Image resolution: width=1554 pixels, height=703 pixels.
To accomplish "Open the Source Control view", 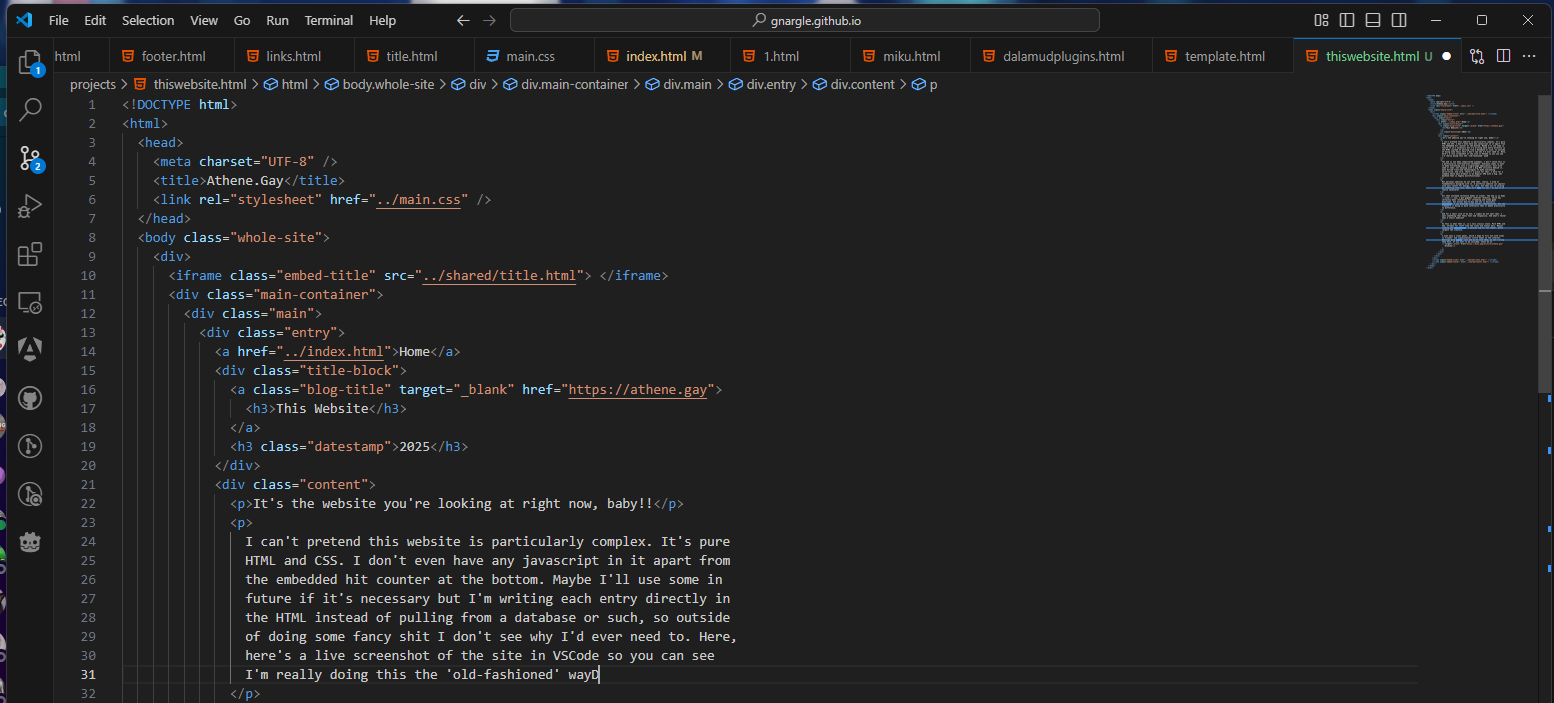I will pos(30,157).
